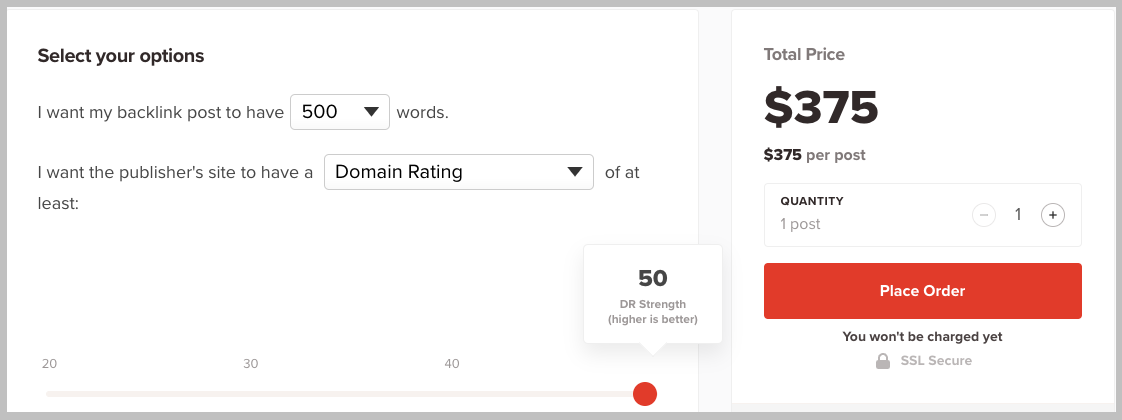Increase post quantity with the plus icon

pos(1052,215)
